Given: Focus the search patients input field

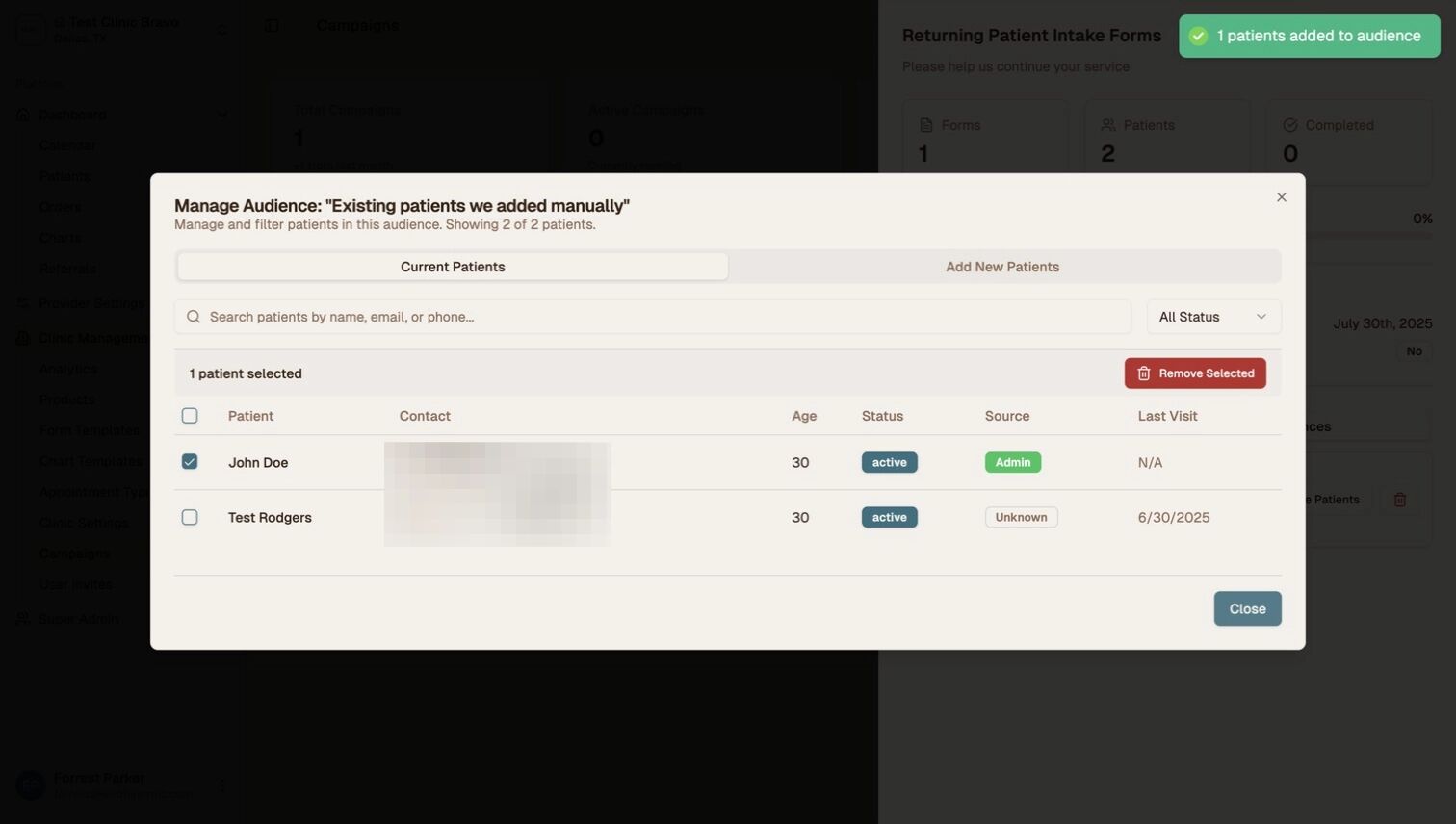Looking at the screenshot, I should point(653,317).
